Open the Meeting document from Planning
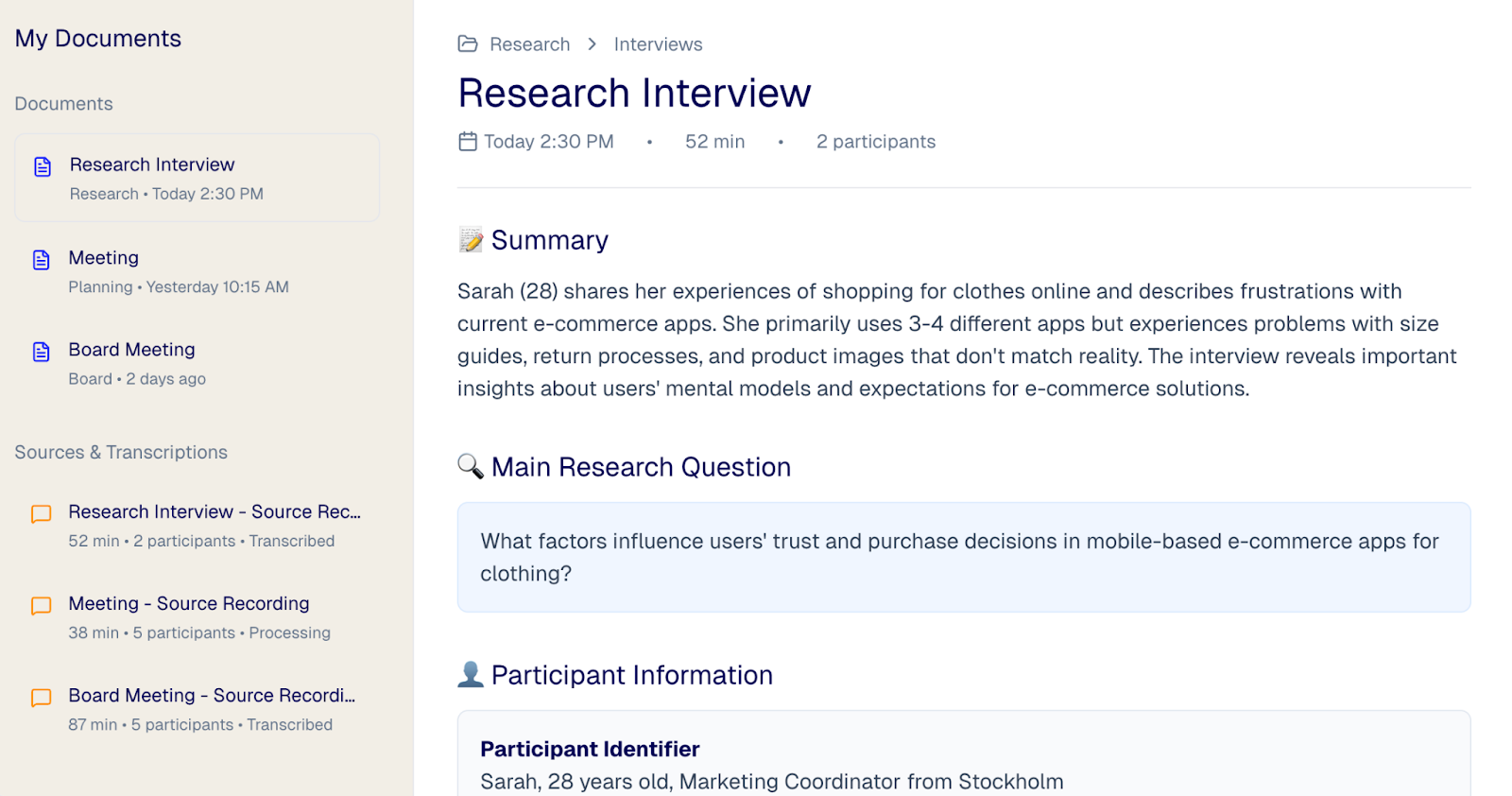The width and height of the screenshot is (1512, 796). coord(197,271)
